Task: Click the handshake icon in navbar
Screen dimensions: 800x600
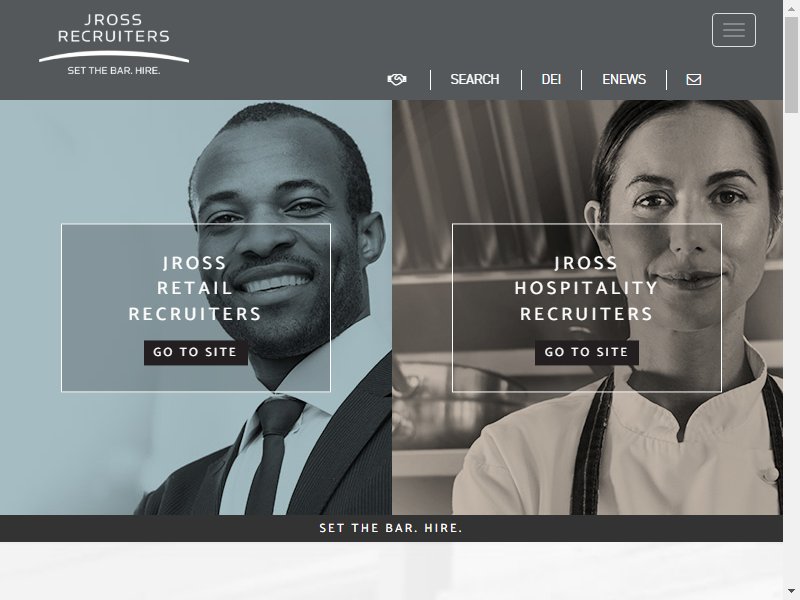Action: click(397, 80)
